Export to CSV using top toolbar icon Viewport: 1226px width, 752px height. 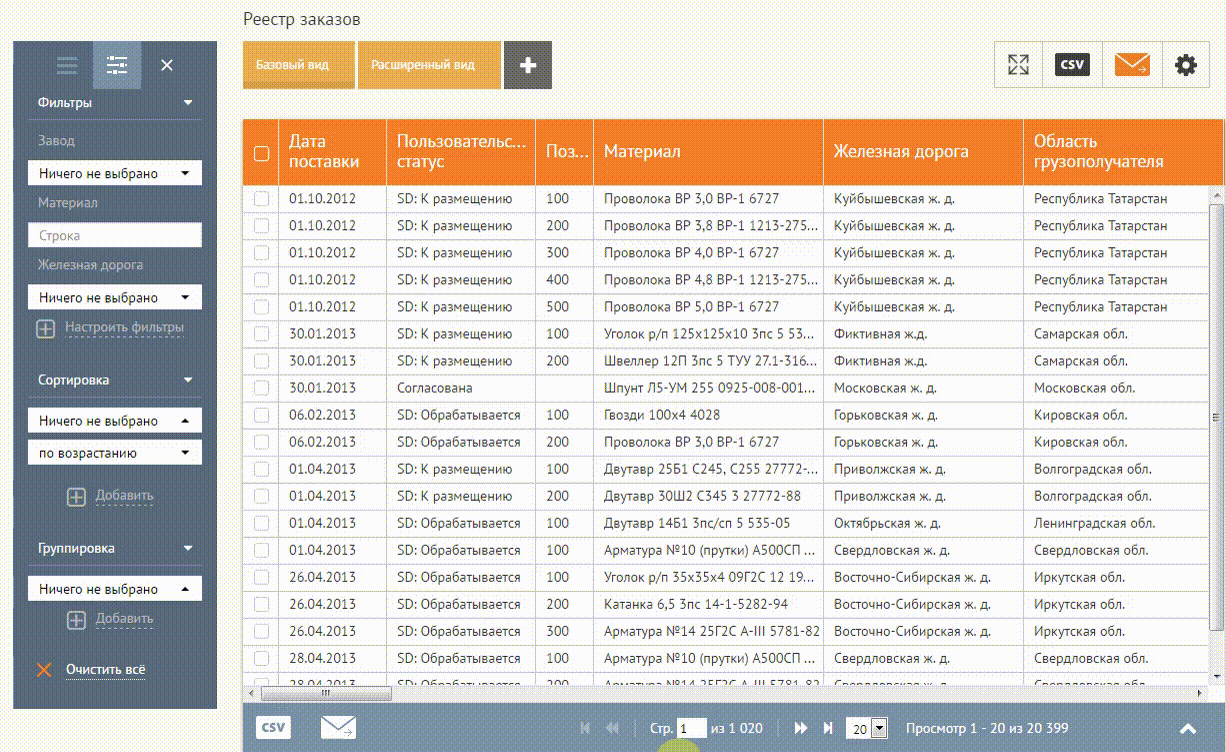(1072, 65)
